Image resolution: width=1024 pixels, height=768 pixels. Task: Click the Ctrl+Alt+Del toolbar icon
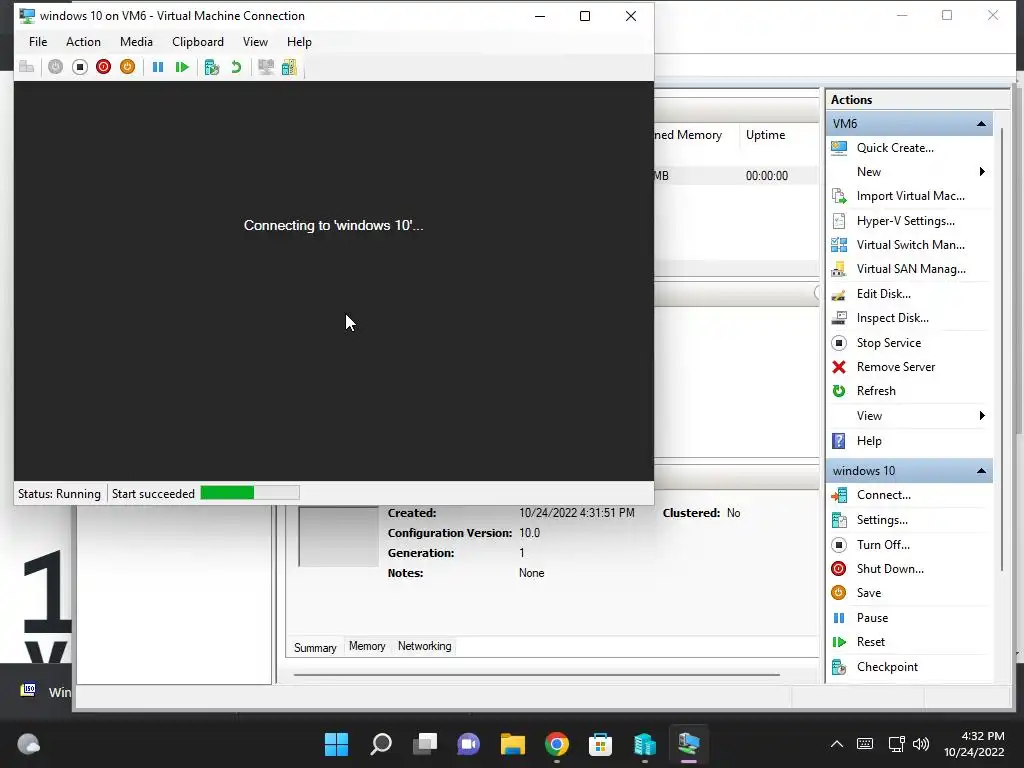[27, 67]
